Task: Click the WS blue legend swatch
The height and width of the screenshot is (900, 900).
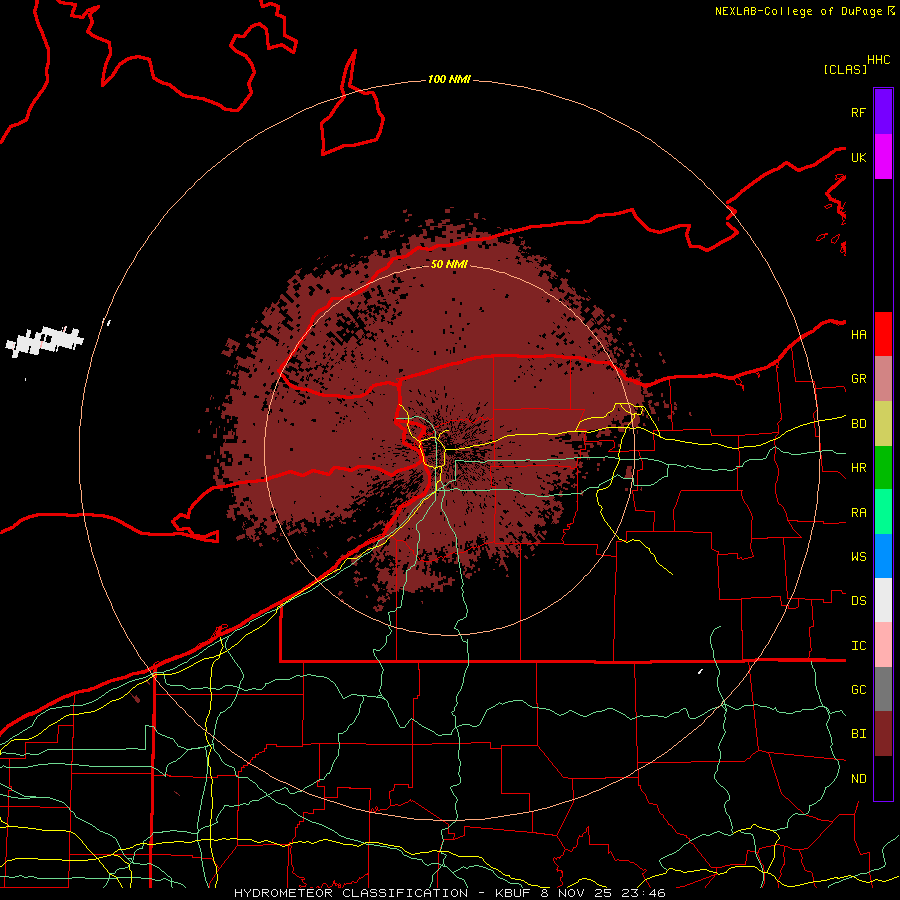Action: (883, 556)
